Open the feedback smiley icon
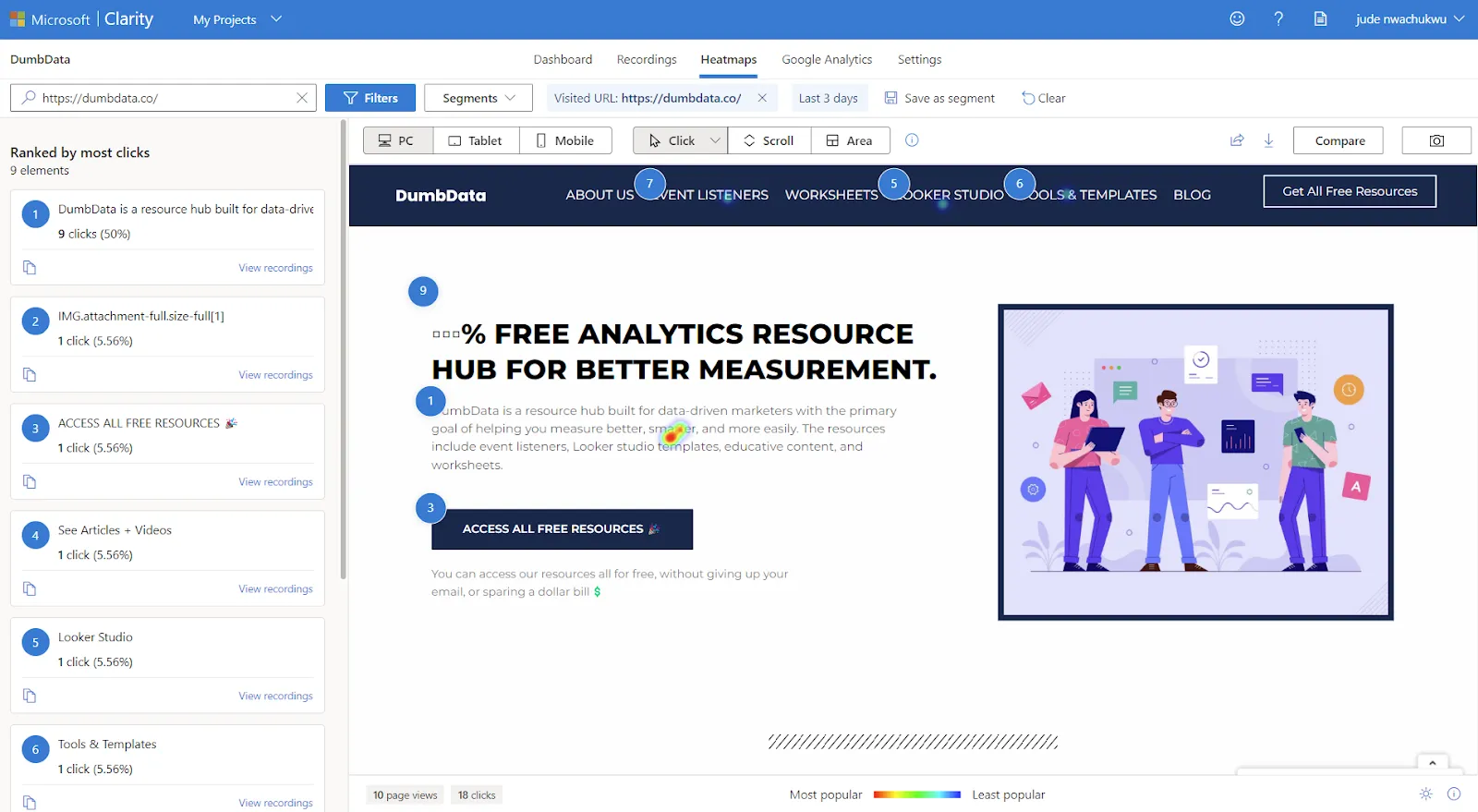Viewport: 1478px width, 812px height. pos(1237,18)
